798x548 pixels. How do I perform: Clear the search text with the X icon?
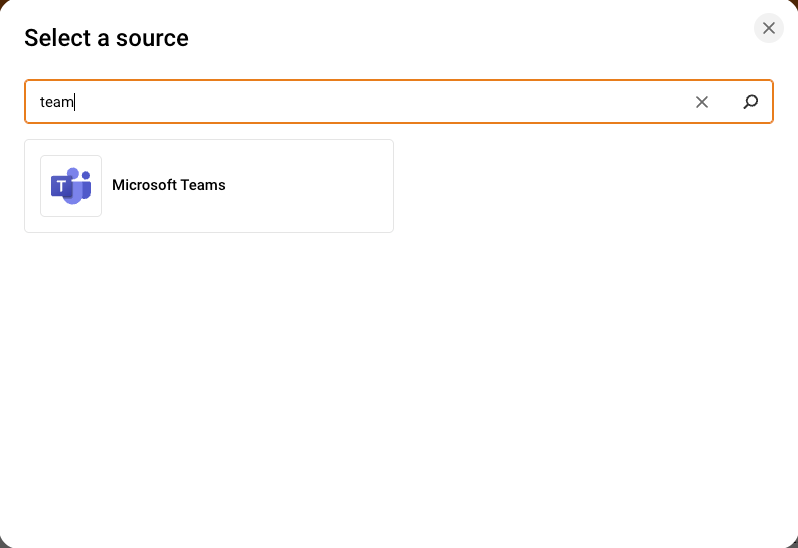point(702,102)
